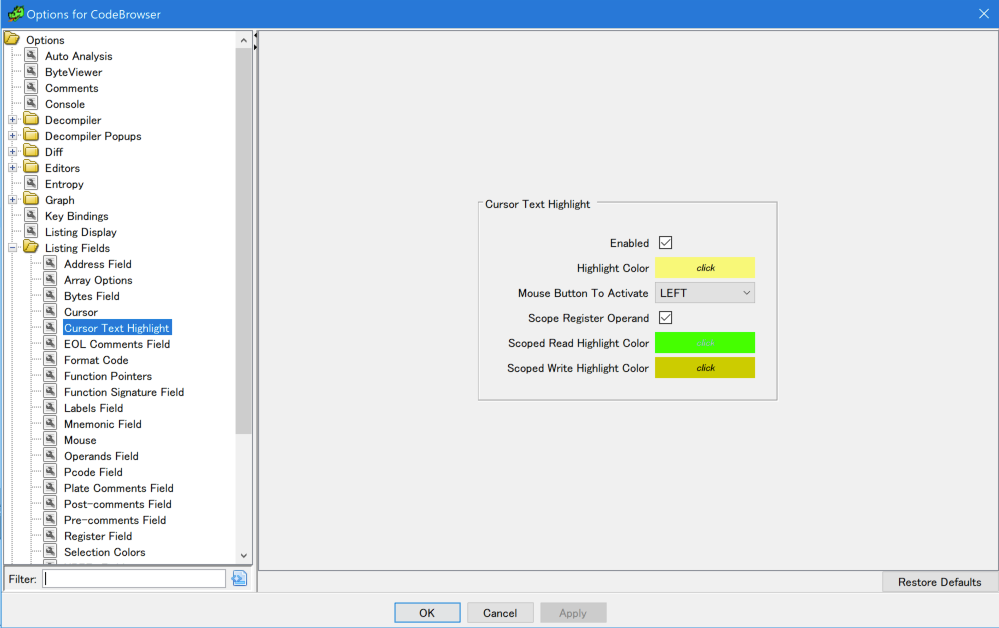Click the Graph folder icon

pos(31,199)
